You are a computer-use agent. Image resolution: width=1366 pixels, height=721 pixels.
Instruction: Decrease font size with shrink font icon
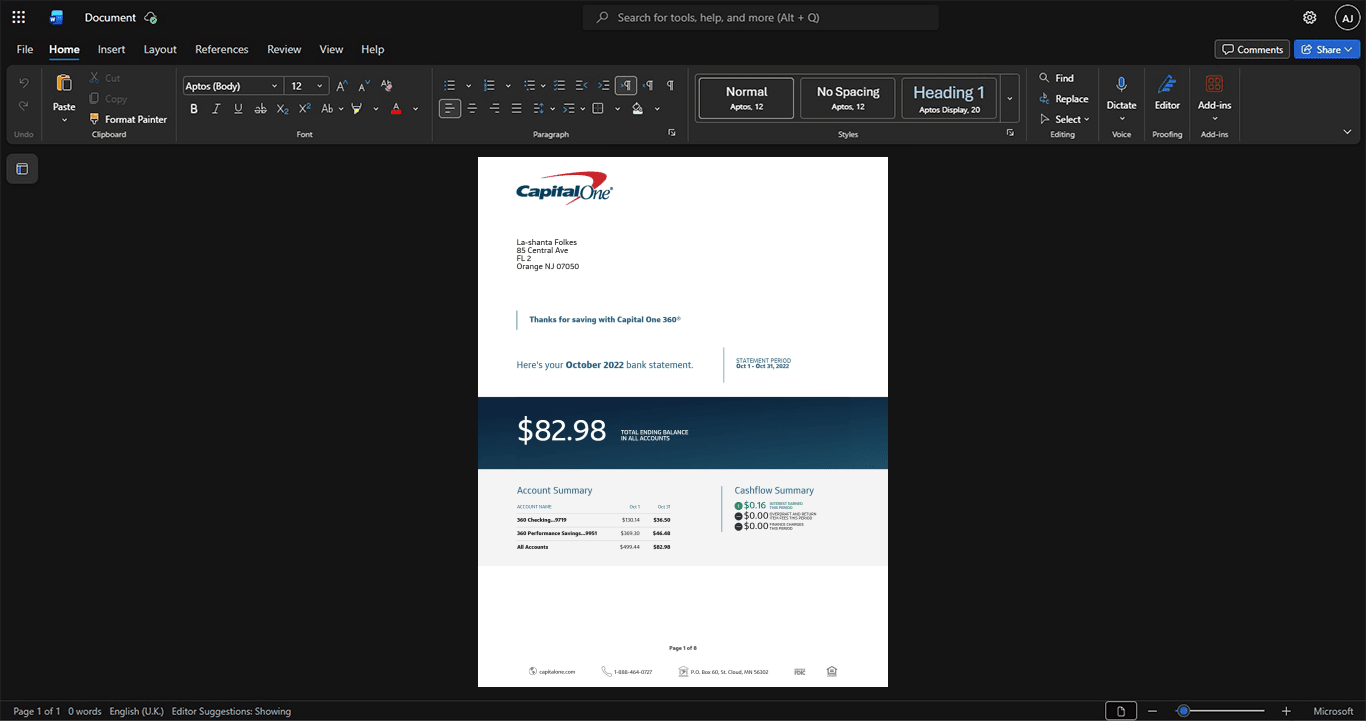pos(364,86)
